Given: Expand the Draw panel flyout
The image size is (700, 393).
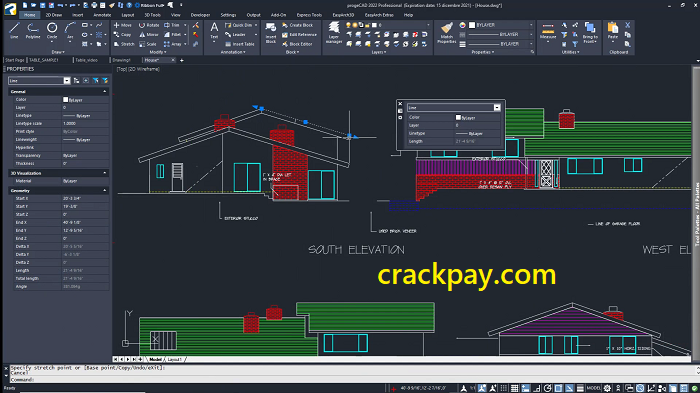Looking at the screenshot, I should point(58,52).
